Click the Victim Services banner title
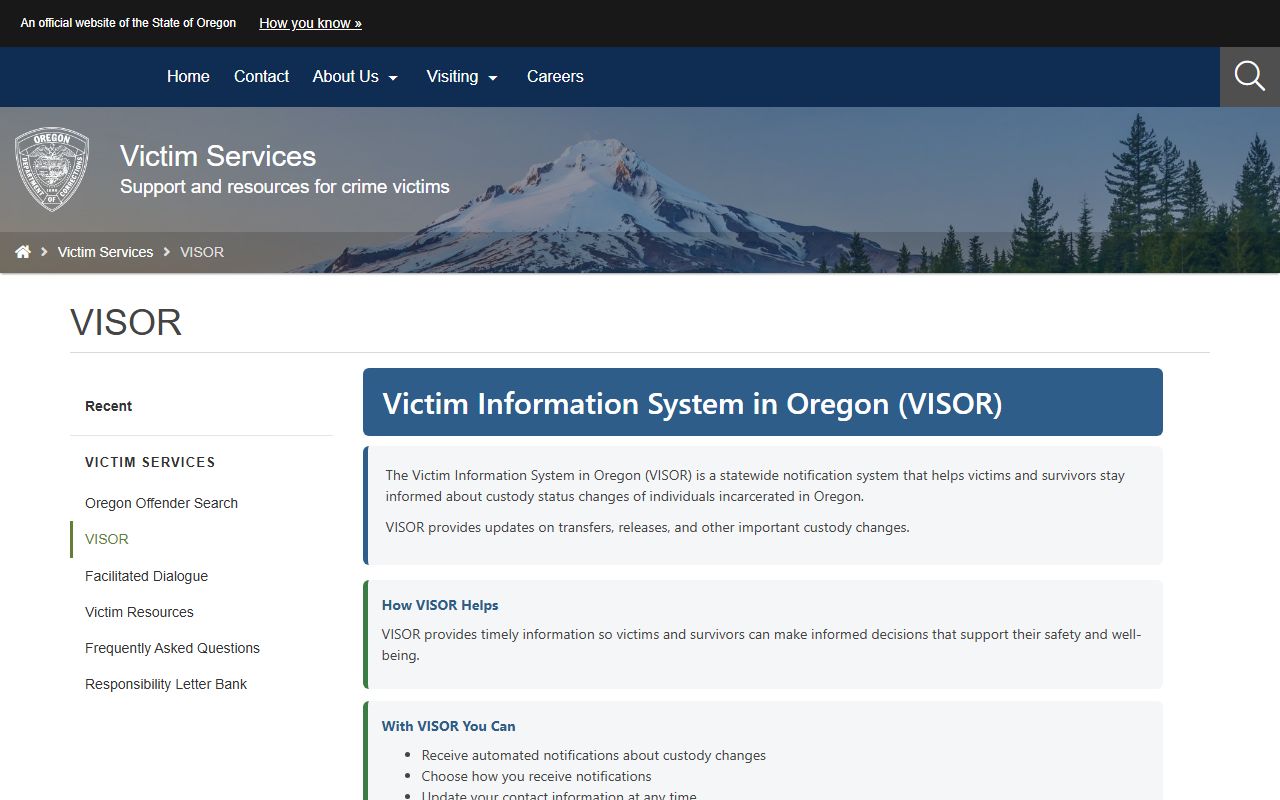Image resolution: width=1280 pixels, height=800 pixels. (218, 156)
